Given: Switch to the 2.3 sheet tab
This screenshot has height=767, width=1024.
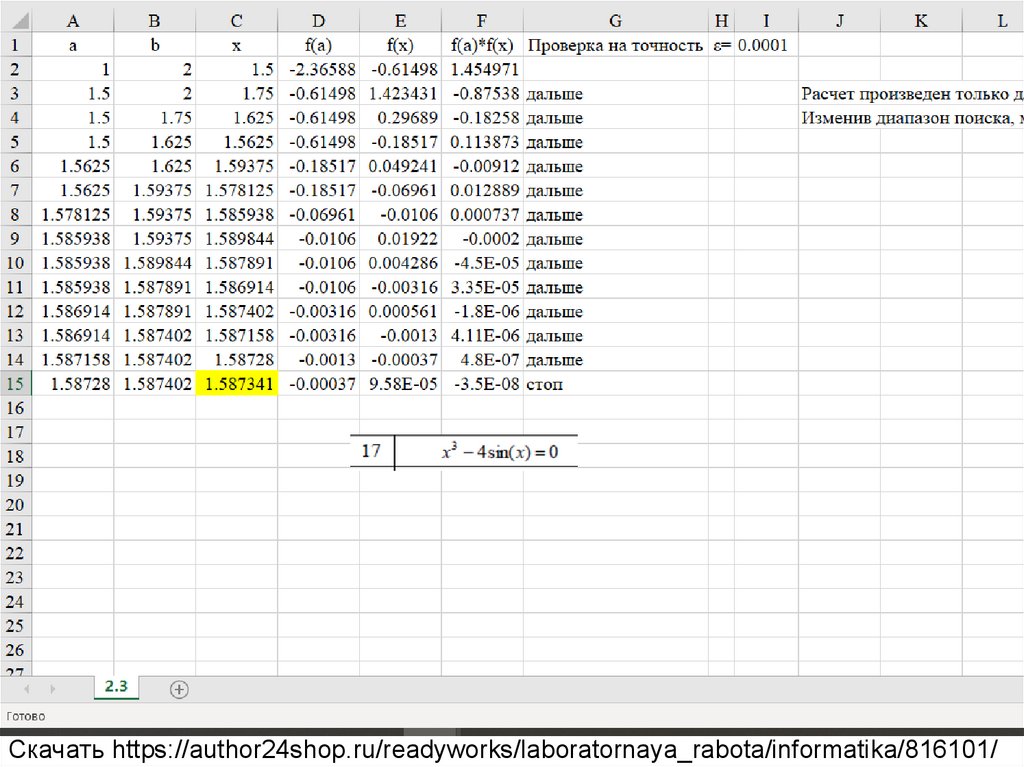Looking at the screenshot, I should (x=116, y=687).
